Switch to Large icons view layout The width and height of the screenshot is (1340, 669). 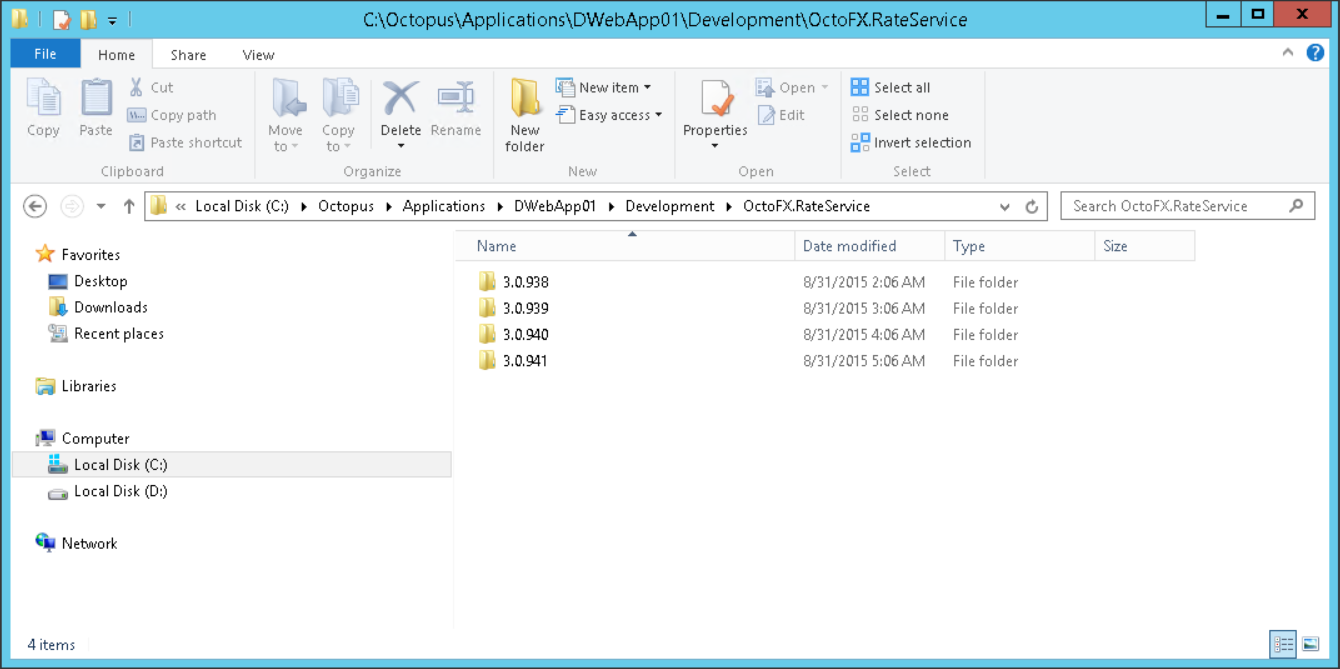tap(1311, 644)
